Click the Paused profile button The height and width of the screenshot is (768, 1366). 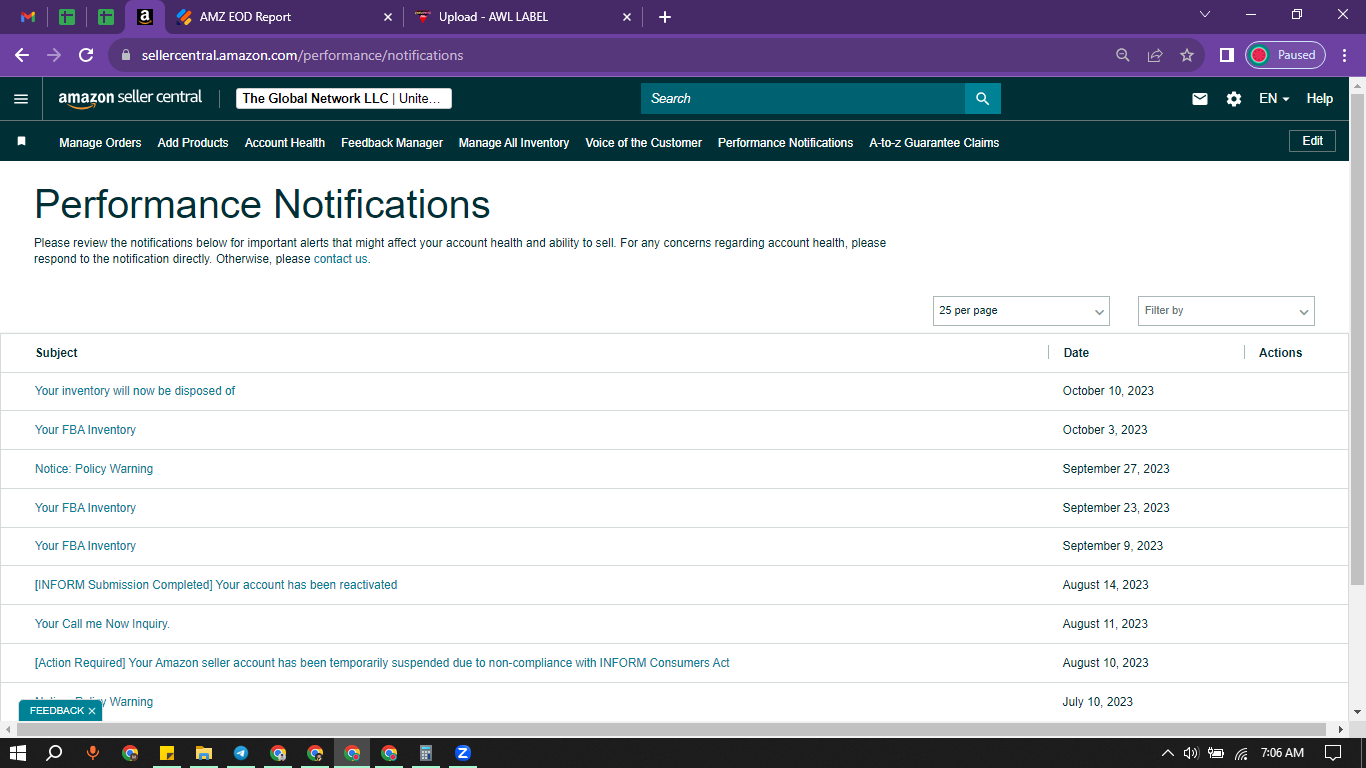1286,55
